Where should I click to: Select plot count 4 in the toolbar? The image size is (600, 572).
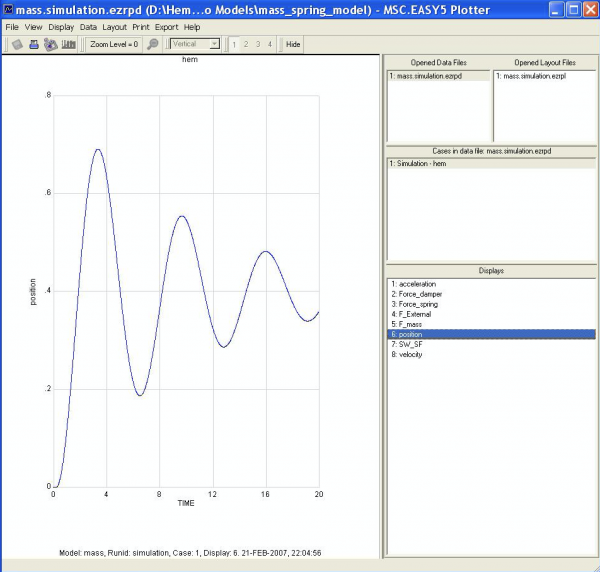tap(270, 44)
